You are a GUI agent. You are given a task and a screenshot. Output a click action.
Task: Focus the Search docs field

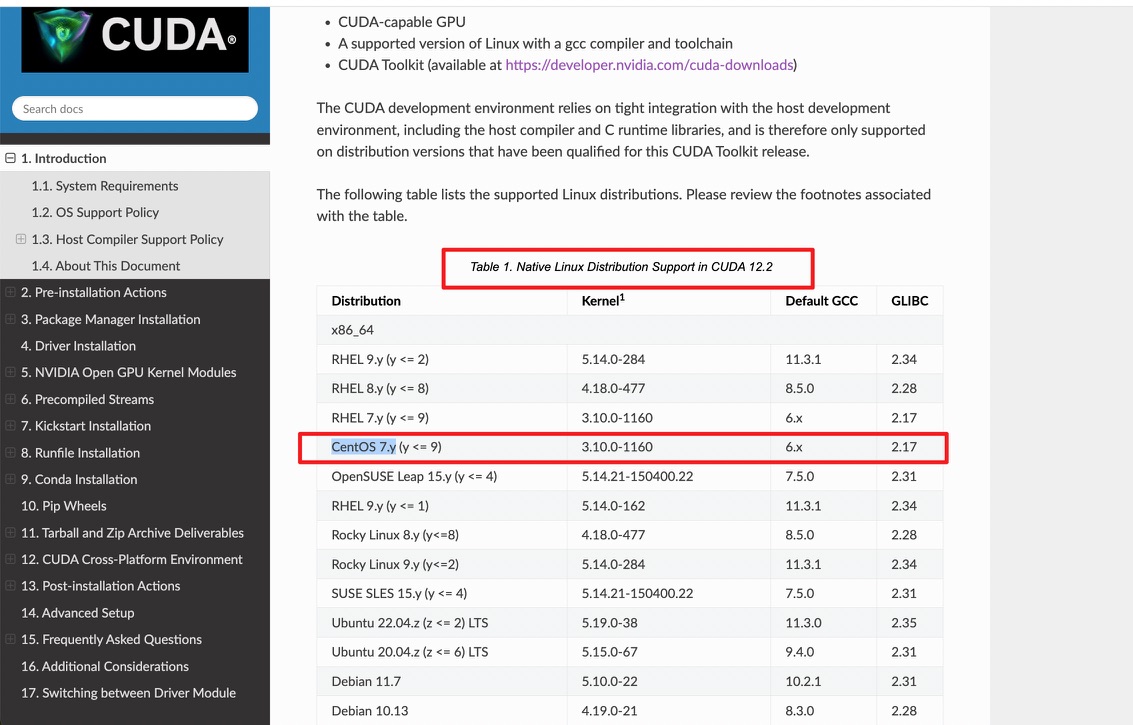point(135,108)
